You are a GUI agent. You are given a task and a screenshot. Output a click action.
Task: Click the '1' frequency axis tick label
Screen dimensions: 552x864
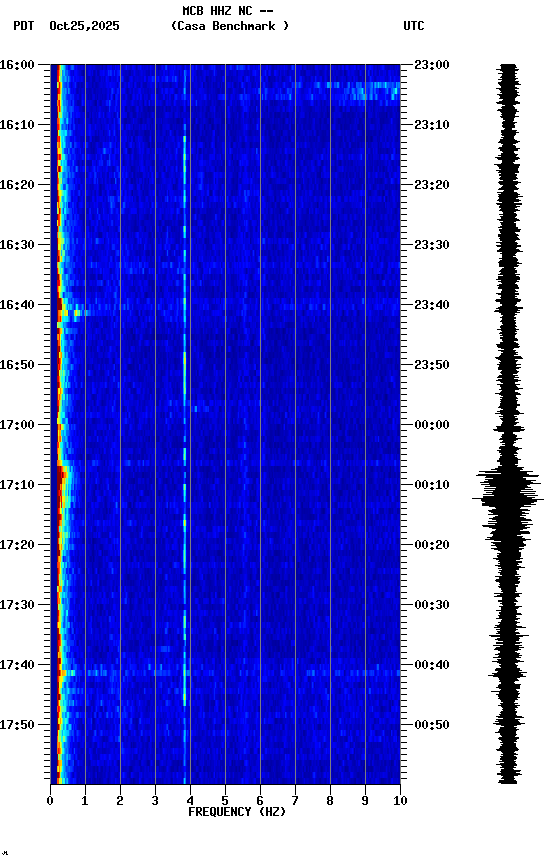[x=85, y=801]
